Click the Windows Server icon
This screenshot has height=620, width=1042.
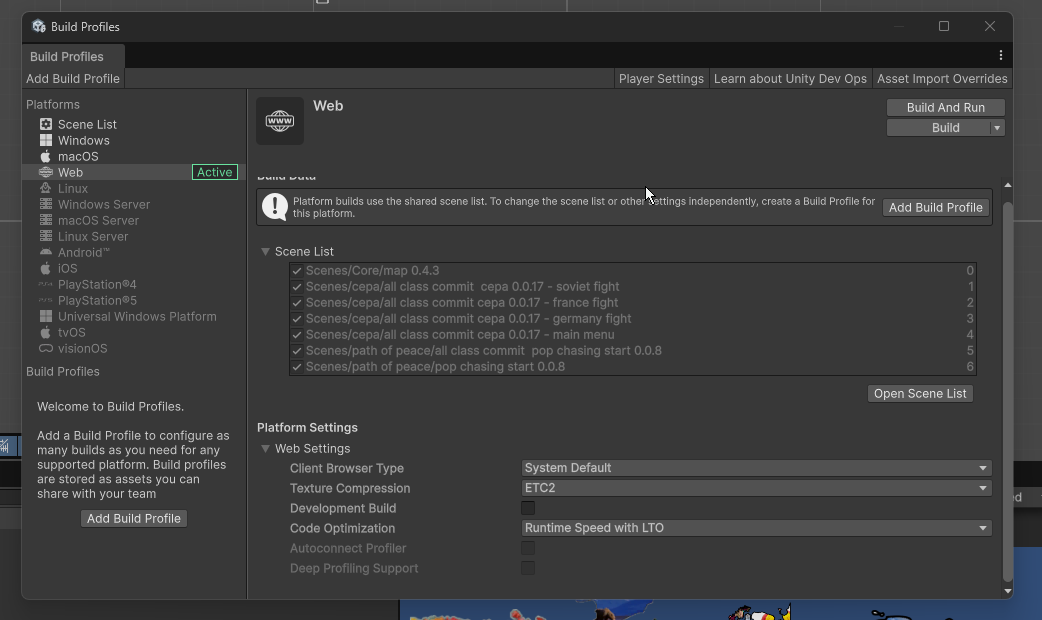[x=46, y=204]
